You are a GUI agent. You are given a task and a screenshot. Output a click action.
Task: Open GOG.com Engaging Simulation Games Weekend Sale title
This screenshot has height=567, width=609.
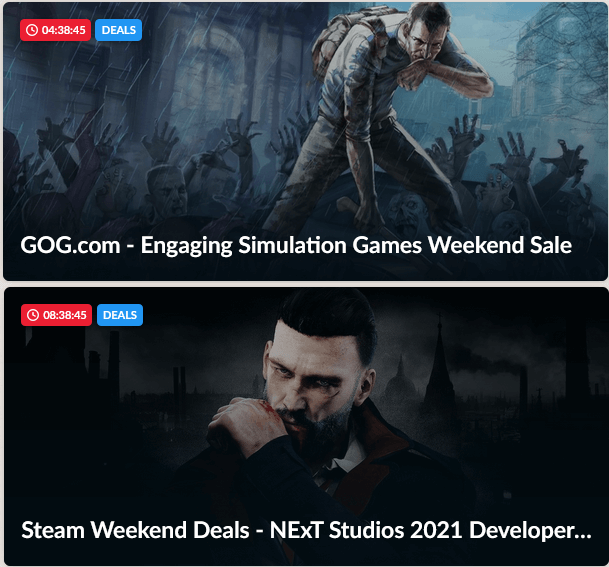[x=296, y=245]
